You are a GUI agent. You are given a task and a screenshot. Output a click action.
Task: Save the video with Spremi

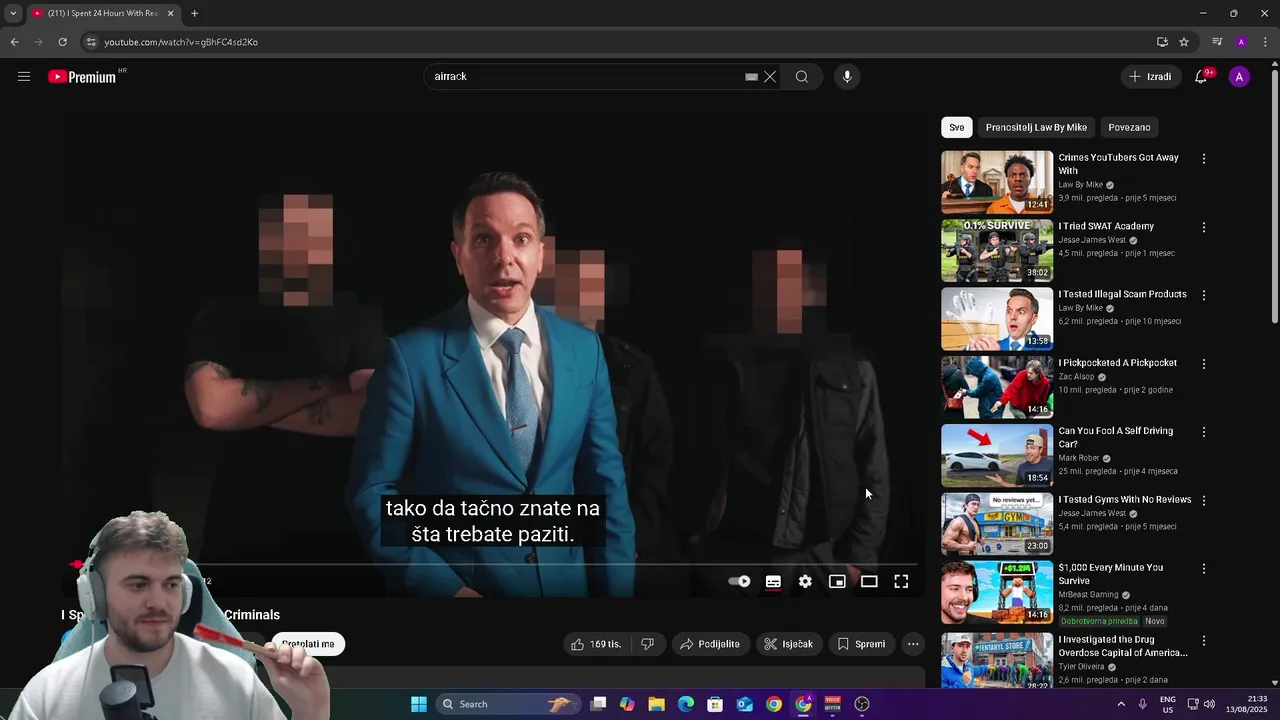click(861, 644)
